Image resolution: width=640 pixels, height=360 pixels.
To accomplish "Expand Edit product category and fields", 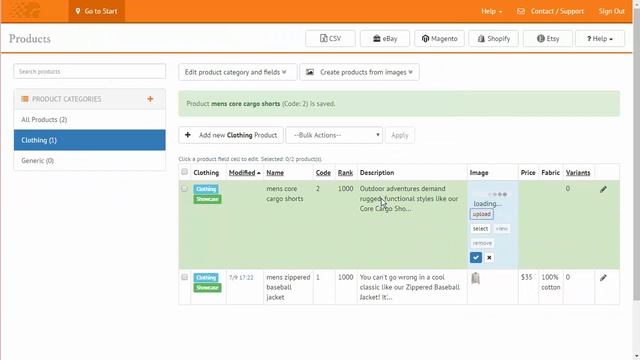I will click(238, 72).
